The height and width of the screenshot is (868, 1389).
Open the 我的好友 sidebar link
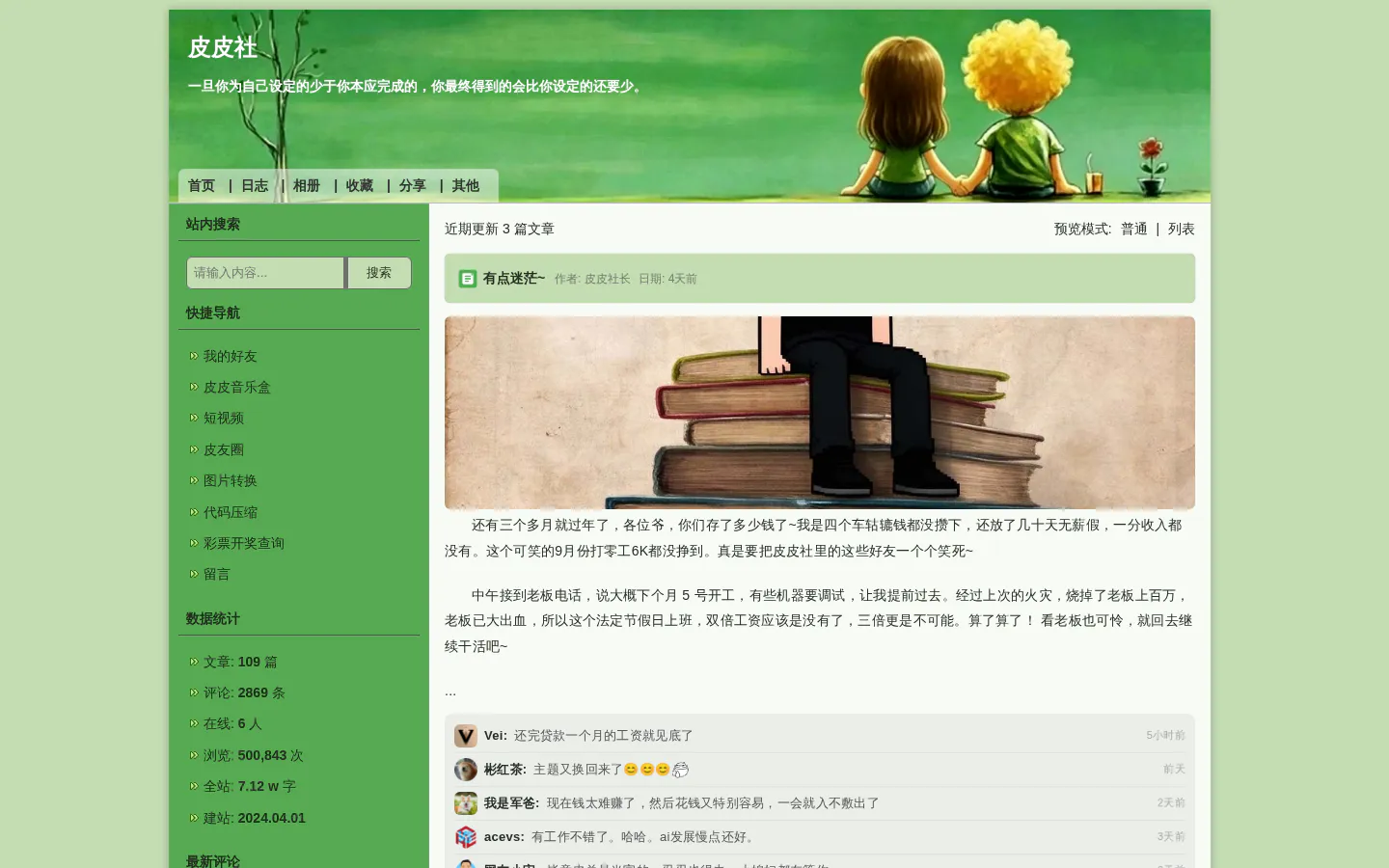point(231,357)
